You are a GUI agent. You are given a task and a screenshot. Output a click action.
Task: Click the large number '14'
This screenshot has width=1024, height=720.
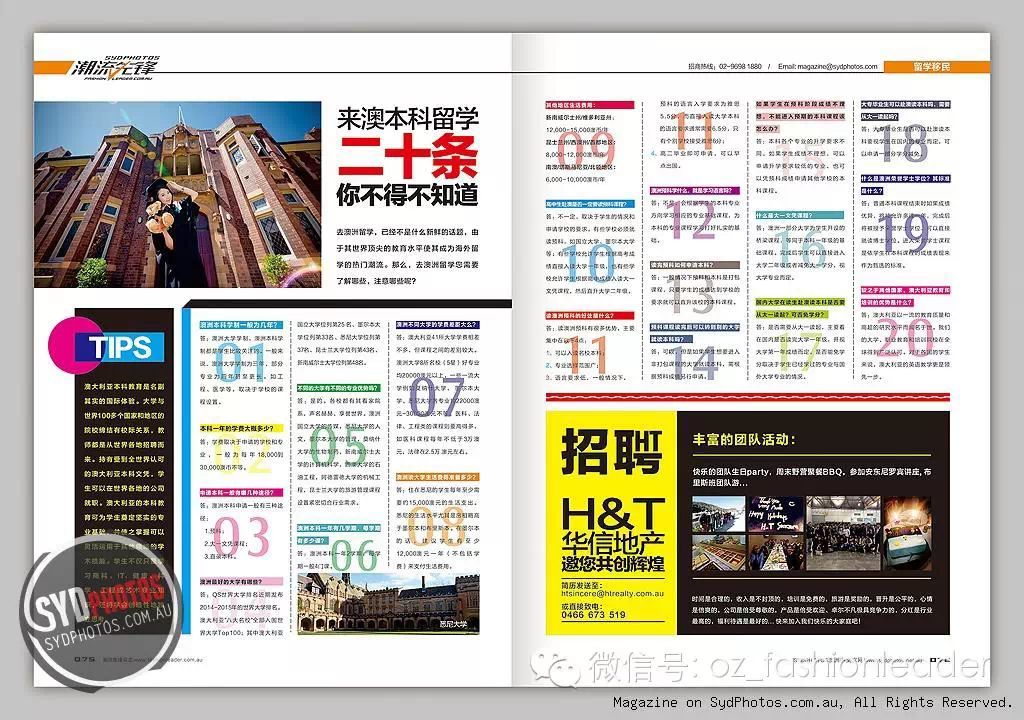click(696, 363)
